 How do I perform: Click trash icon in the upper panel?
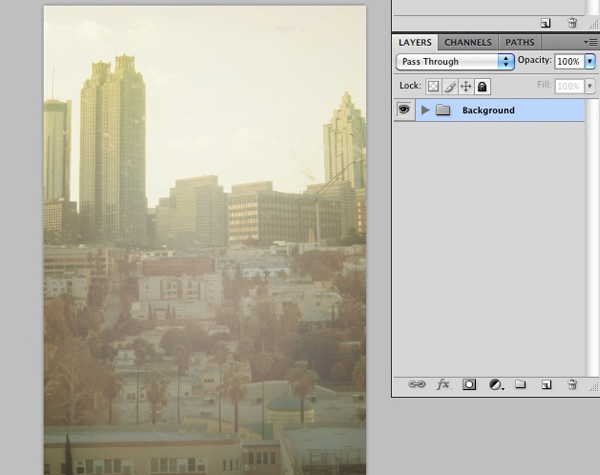pos(572,22)
